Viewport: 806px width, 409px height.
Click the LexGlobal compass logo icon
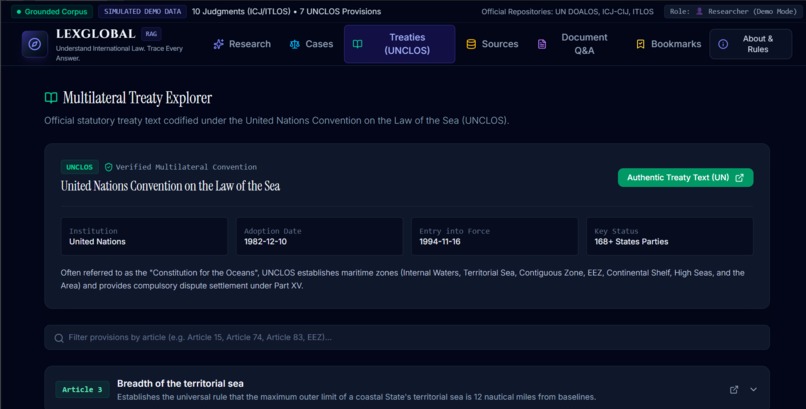(34, 44)
